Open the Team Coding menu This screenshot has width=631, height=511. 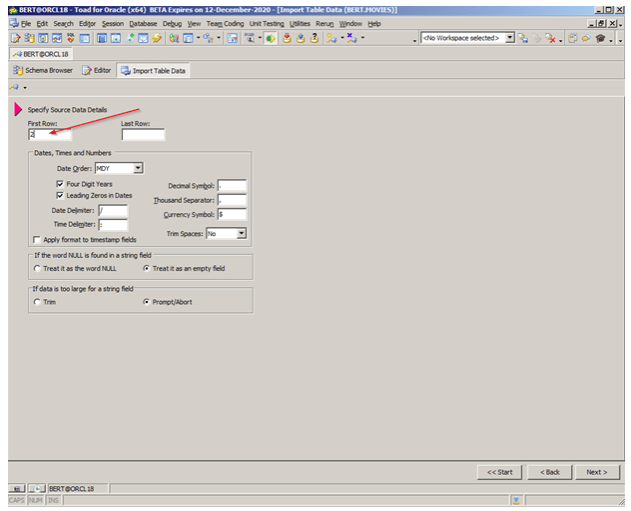(x=225, y=24)
